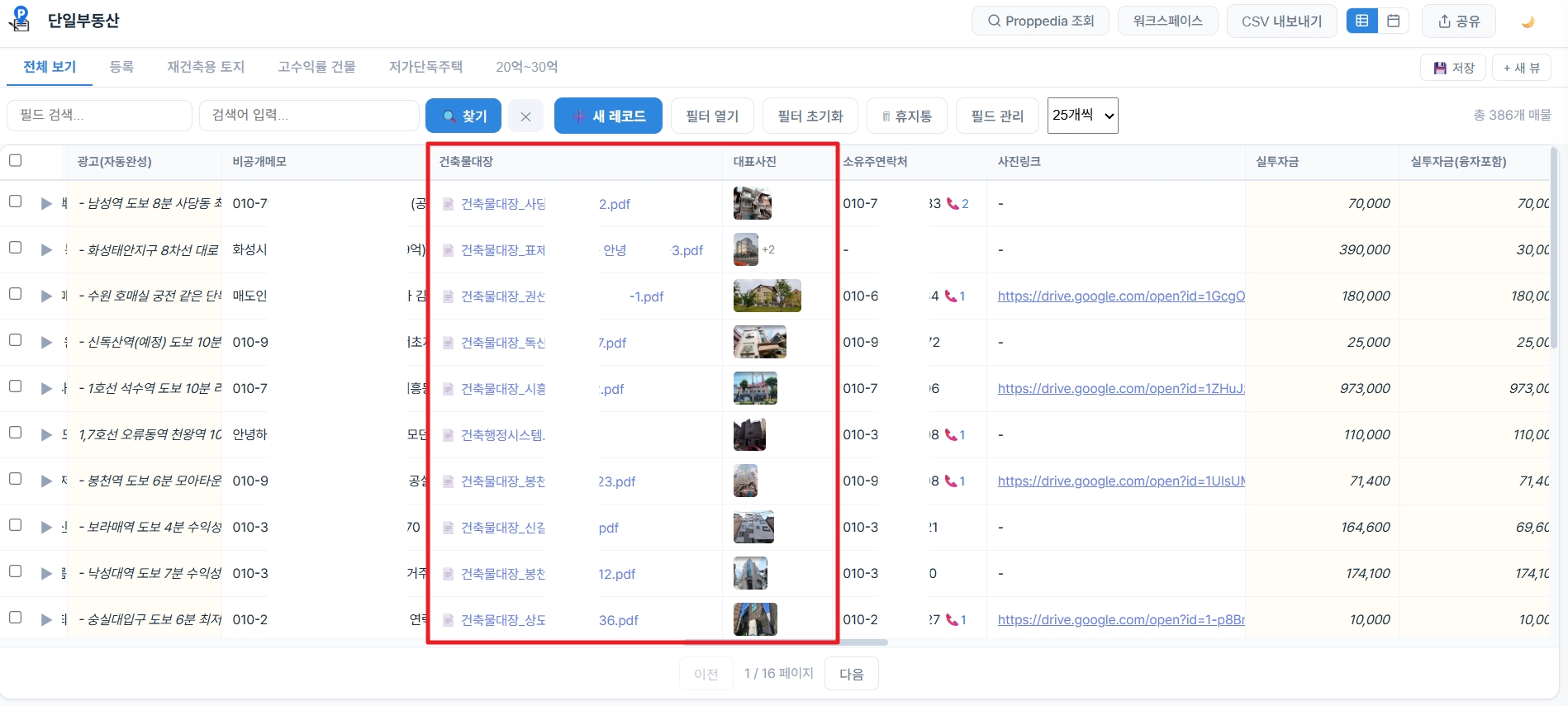
Task: Open 신독산역 row photo thumbnail
Action: pyautogui.click(x=759, y=342)
